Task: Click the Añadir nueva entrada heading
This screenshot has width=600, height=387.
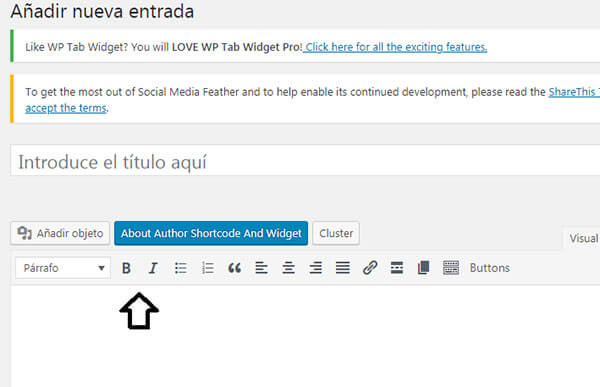Action: click(102, 11)
